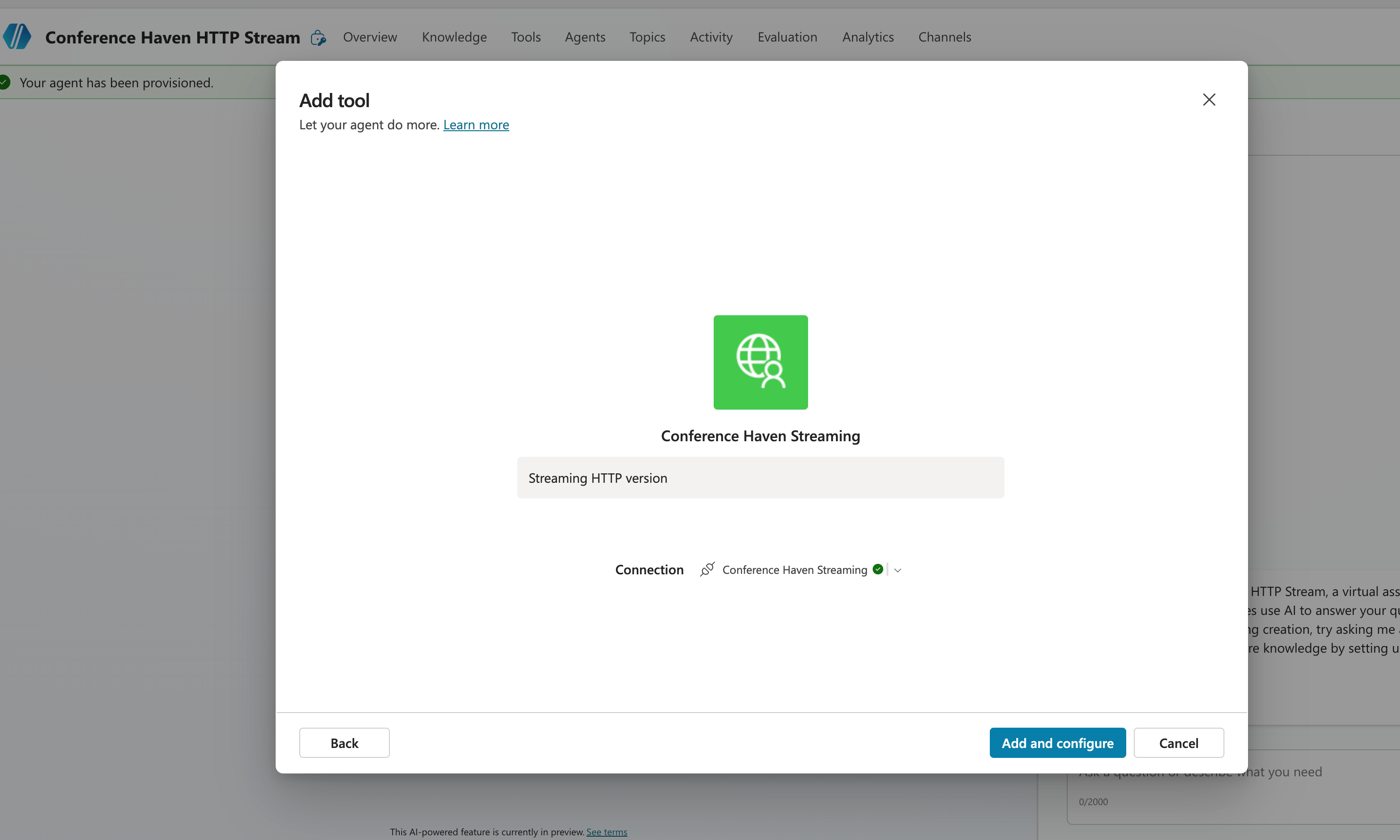The image size is (1400, 840).
Task: Open the Learn more link
Action: coord(476,125)
